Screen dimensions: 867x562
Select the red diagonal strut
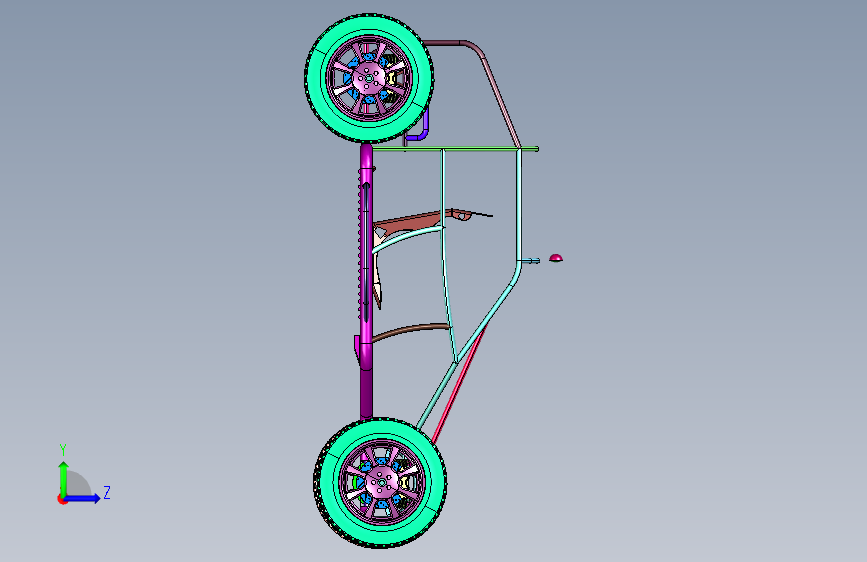(459, 384)
